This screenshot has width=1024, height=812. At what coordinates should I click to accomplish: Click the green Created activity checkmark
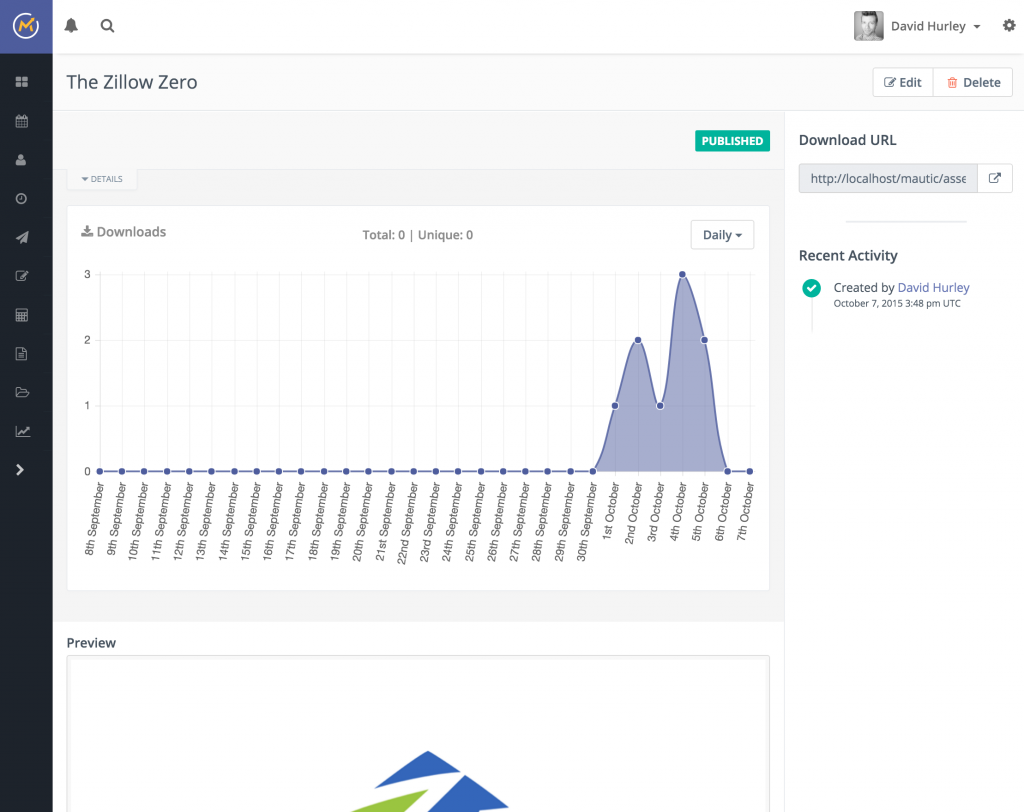[x=811, y=288]
